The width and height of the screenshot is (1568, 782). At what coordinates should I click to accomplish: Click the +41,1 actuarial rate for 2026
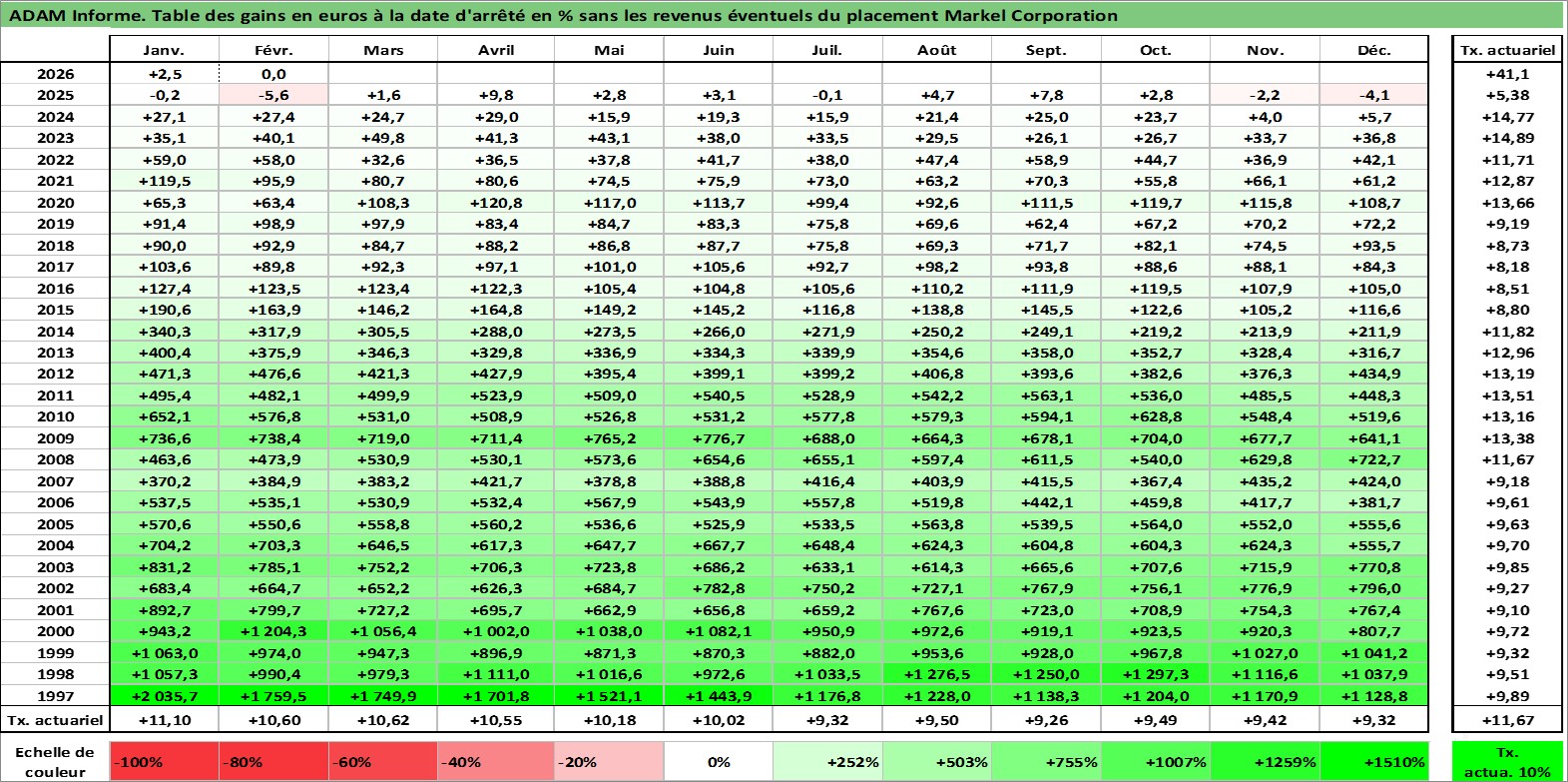[x=1507, y=74]
